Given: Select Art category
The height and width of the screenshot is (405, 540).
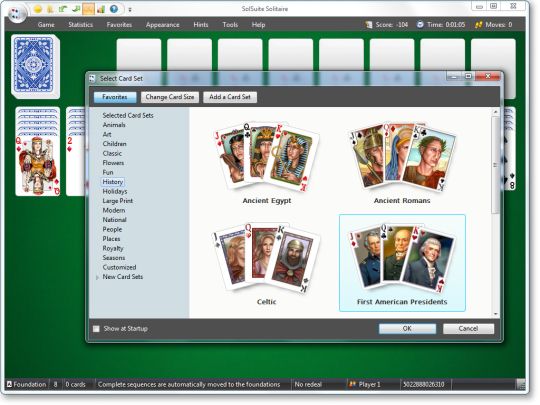Looking at the screenshot, I should (x=107, y=134).
